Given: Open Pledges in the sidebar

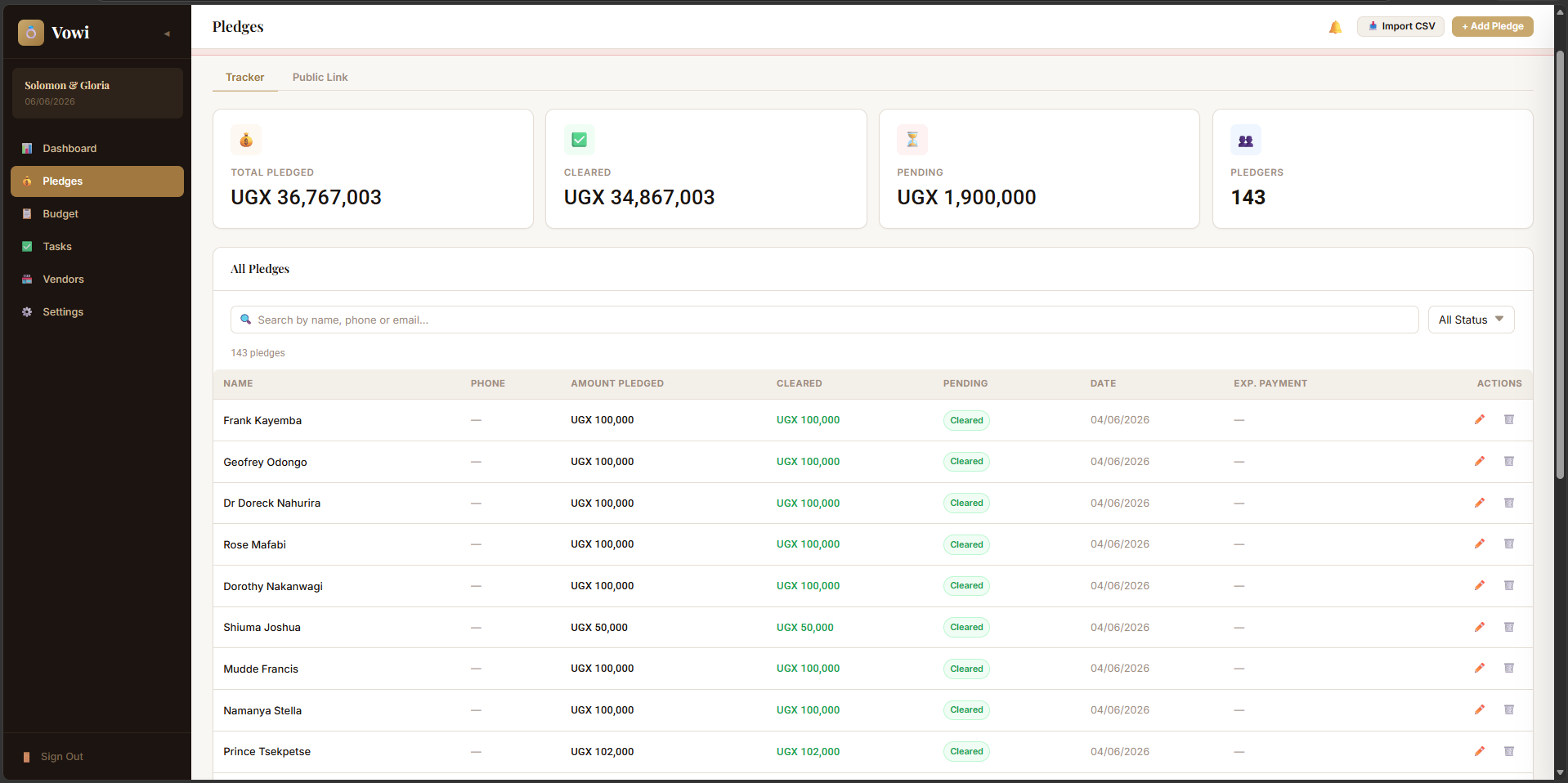Looking at the screenshot, I should pos(97,181).
